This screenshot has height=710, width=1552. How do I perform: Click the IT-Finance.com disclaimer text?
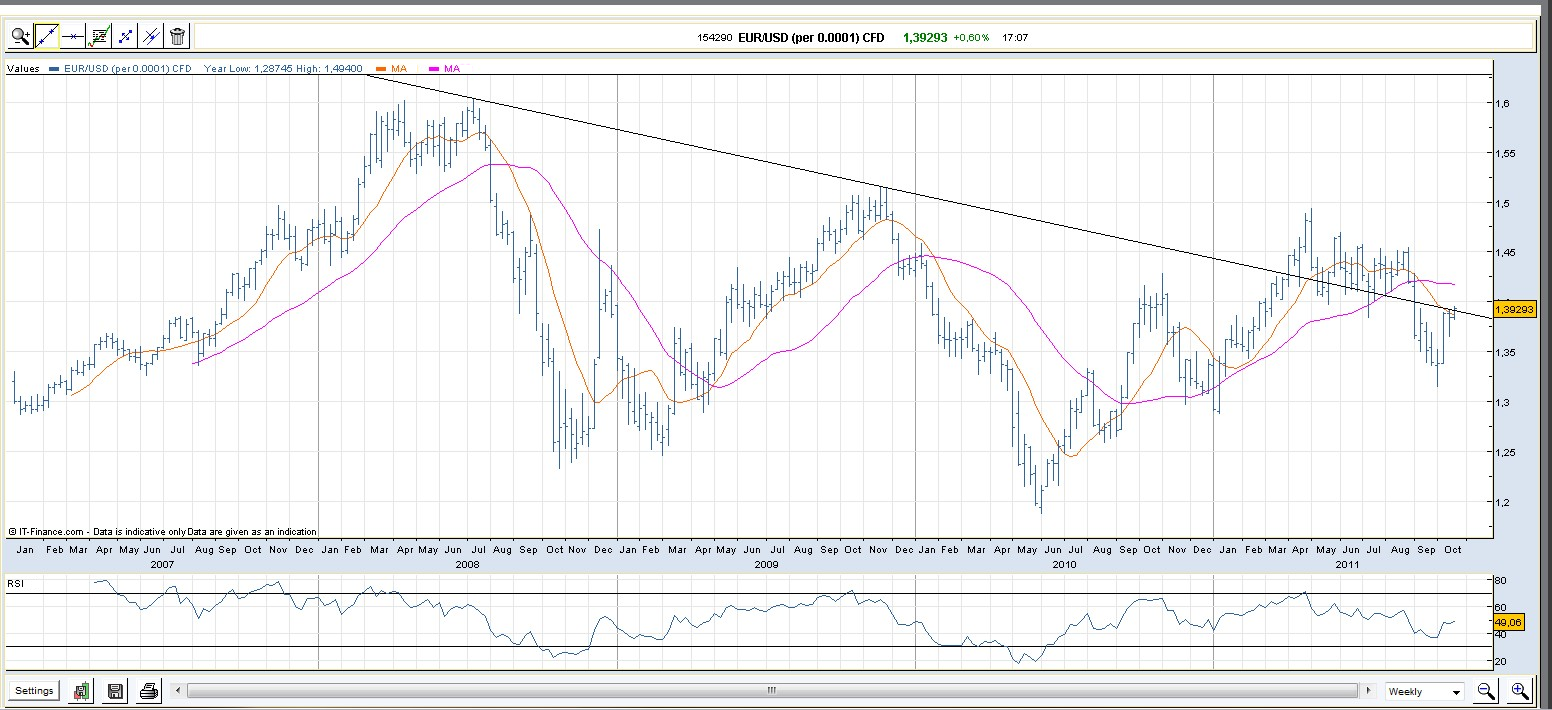(163, 532)
